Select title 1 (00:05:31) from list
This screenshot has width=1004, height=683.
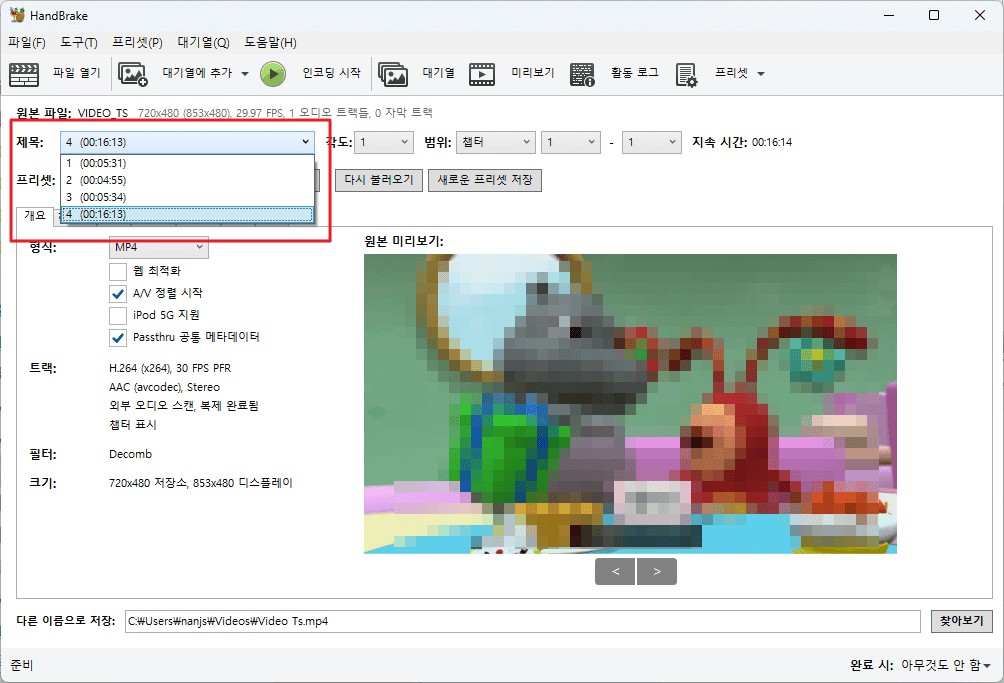[x=188, y=163]
